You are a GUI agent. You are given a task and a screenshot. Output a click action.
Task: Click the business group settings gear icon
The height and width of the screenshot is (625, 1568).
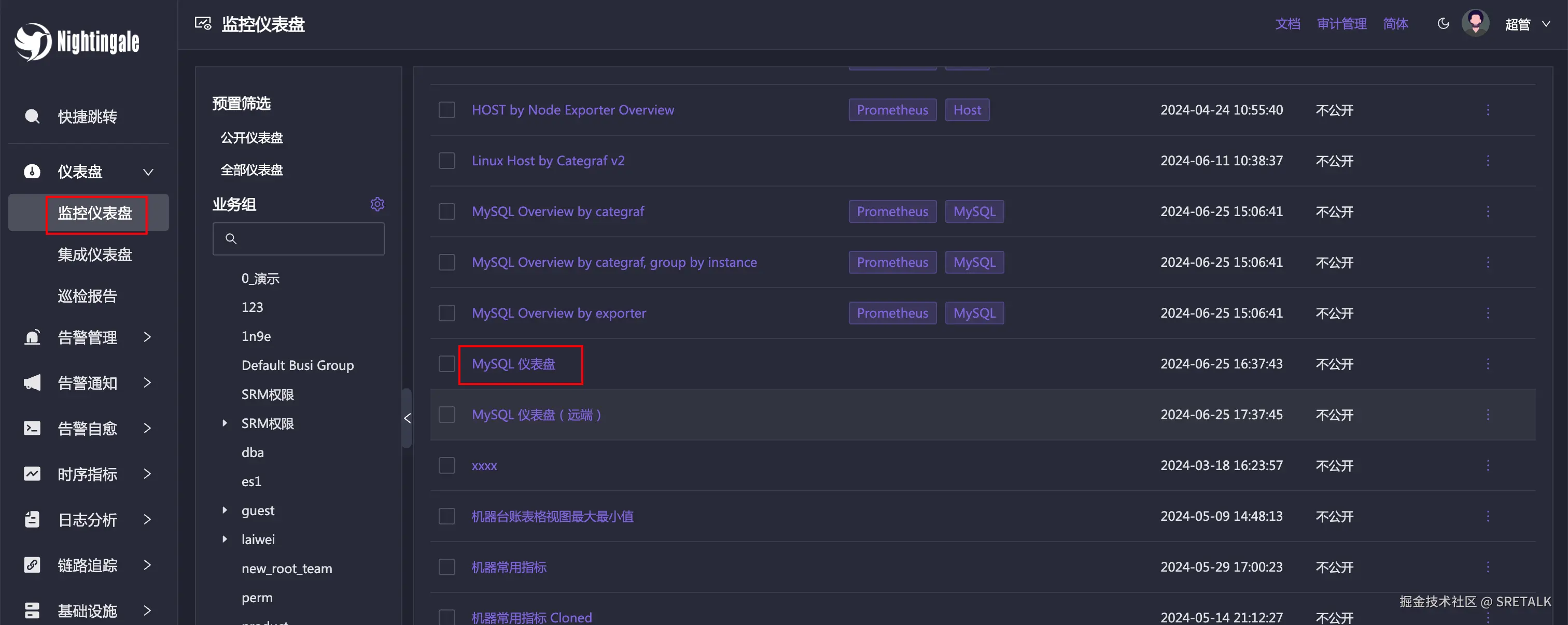(377, 204)
